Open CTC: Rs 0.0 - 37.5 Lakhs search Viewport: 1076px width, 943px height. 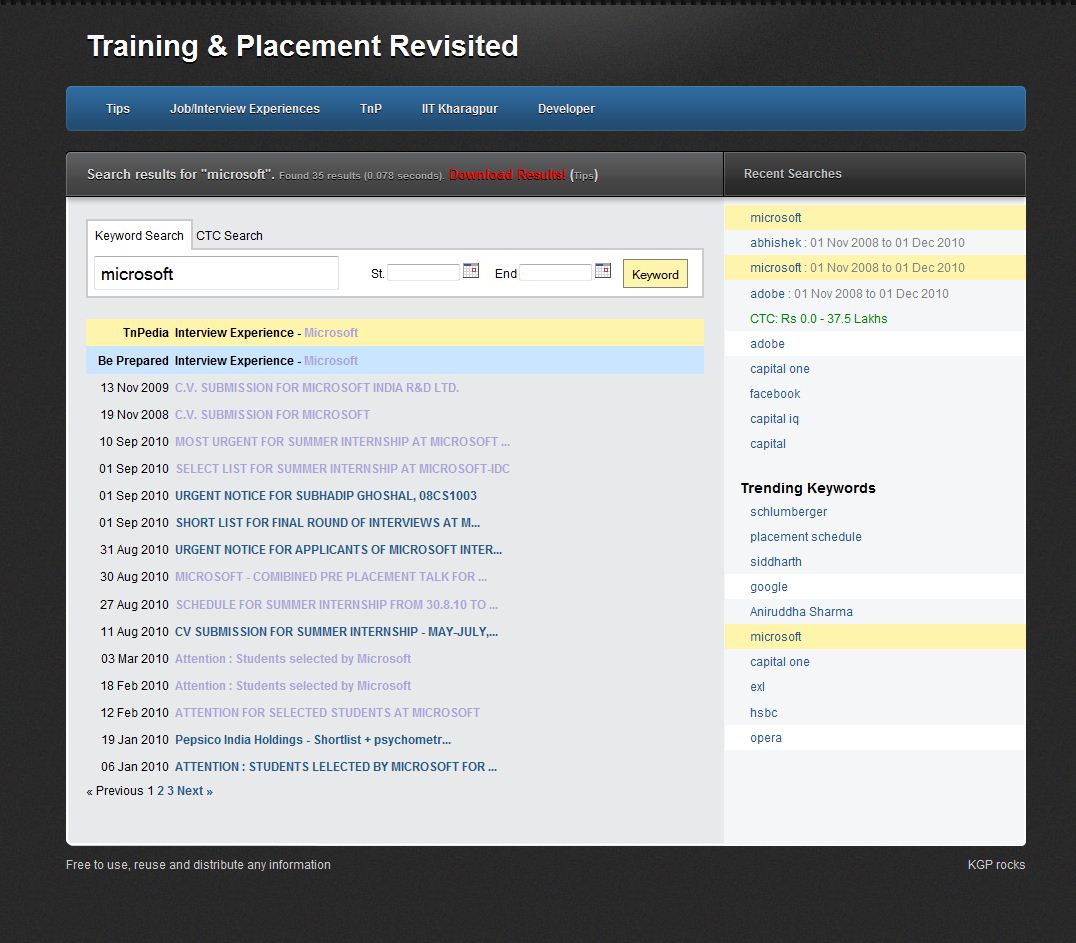[x=818, y=318]
